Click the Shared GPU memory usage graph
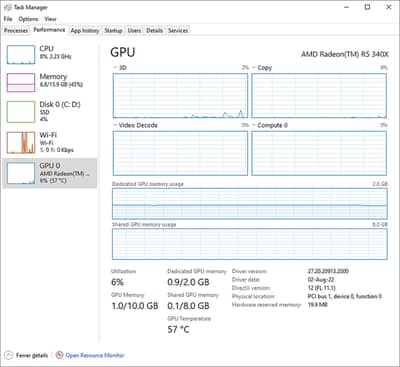The width and height of the screenshot is (400, 367). pos(250,244)
